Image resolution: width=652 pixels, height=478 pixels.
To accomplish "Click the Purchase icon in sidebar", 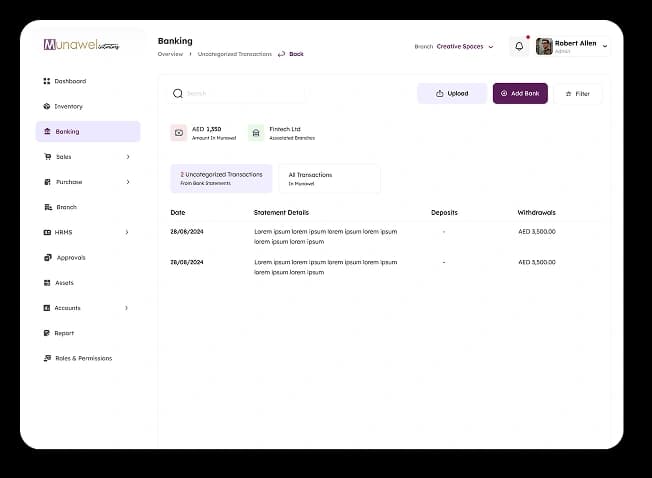I will click(x=47, y=182).
